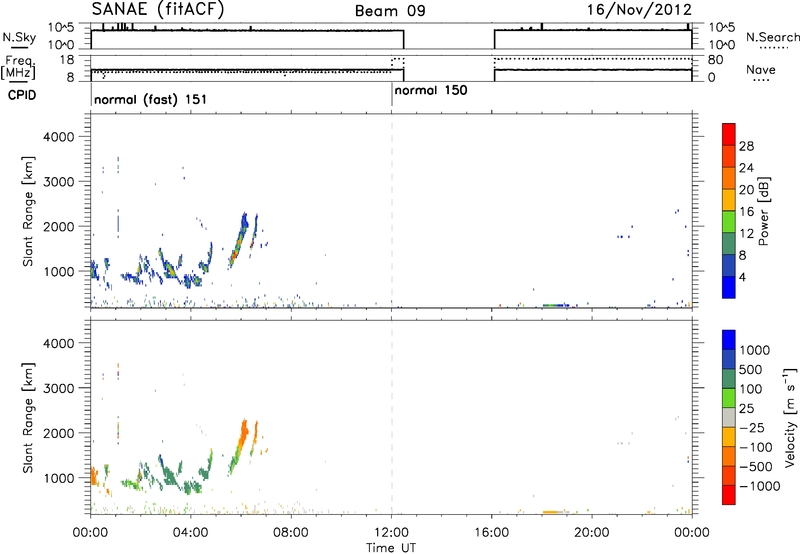
Task: Click the strong echo streak near 06:00 in power panel
Action: [239, 241]
